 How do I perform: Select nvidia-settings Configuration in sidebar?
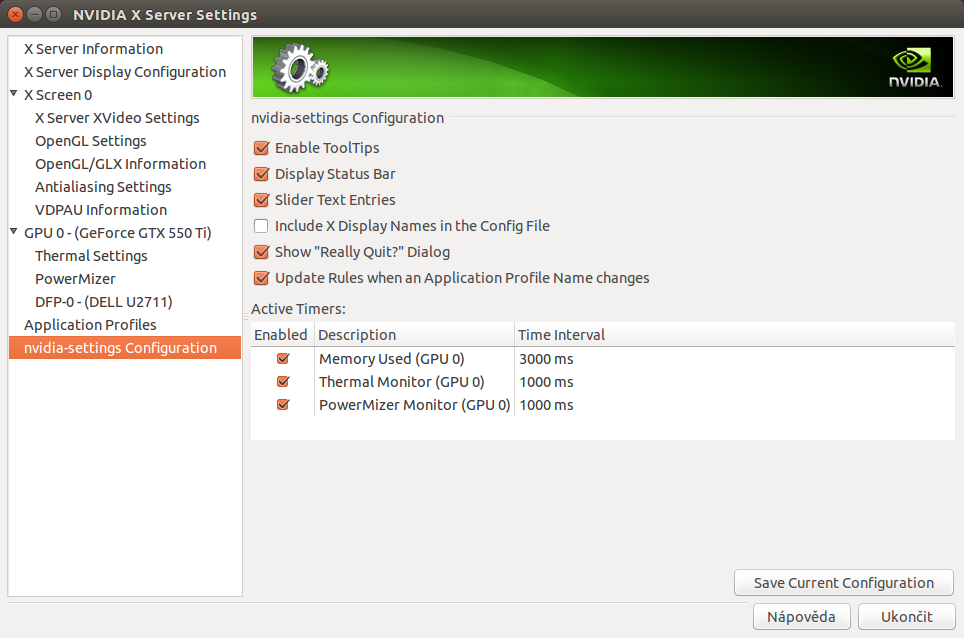tap(125, 348)
